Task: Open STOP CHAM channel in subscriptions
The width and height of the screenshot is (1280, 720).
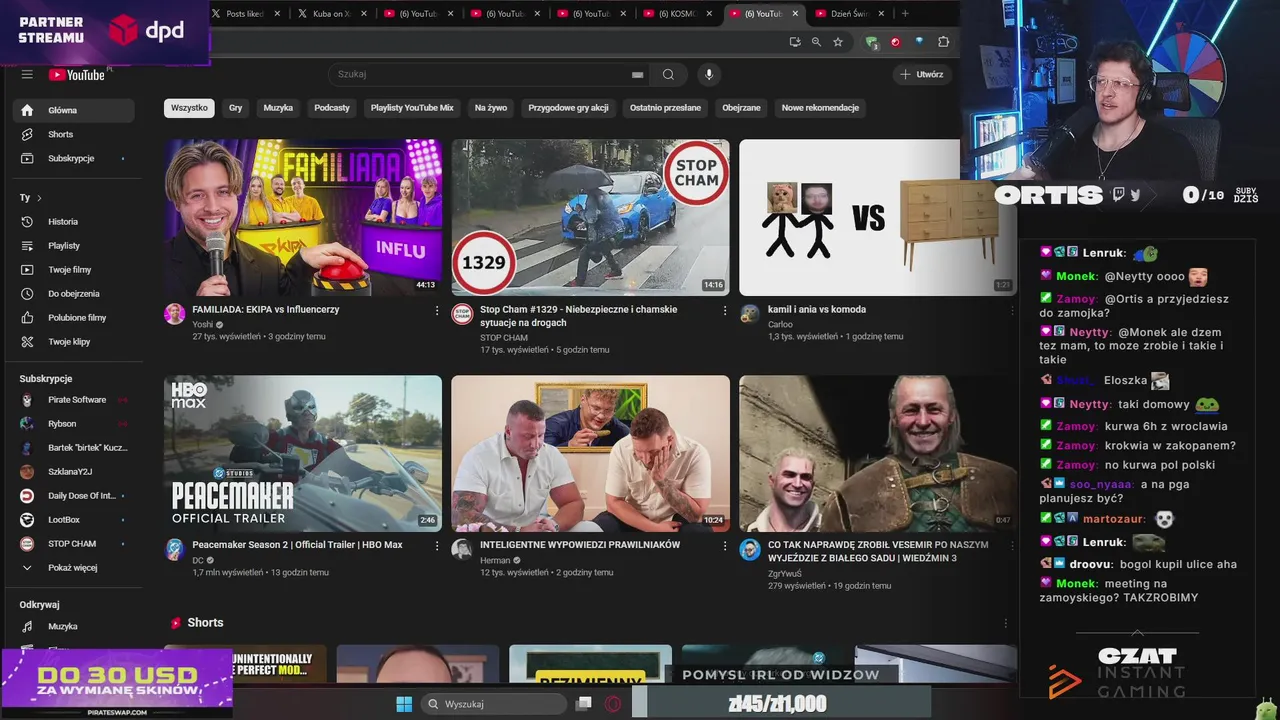Action: [x=73, y=543]
